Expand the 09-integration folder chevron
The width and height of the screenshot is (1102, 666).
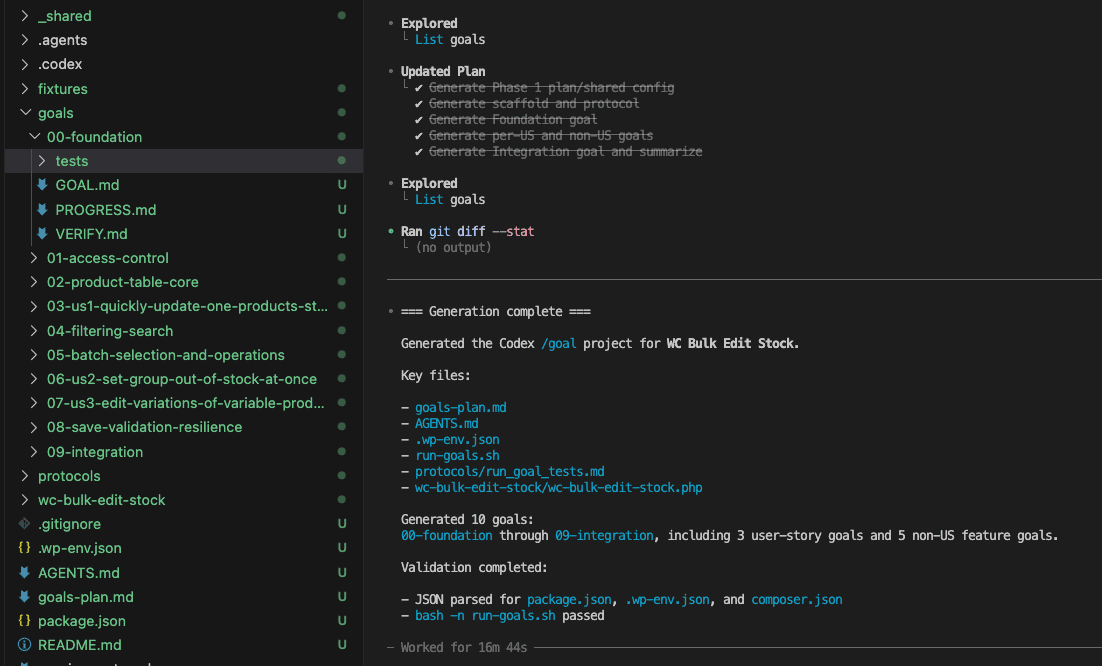pyautogui.click(x=34, y=452)
